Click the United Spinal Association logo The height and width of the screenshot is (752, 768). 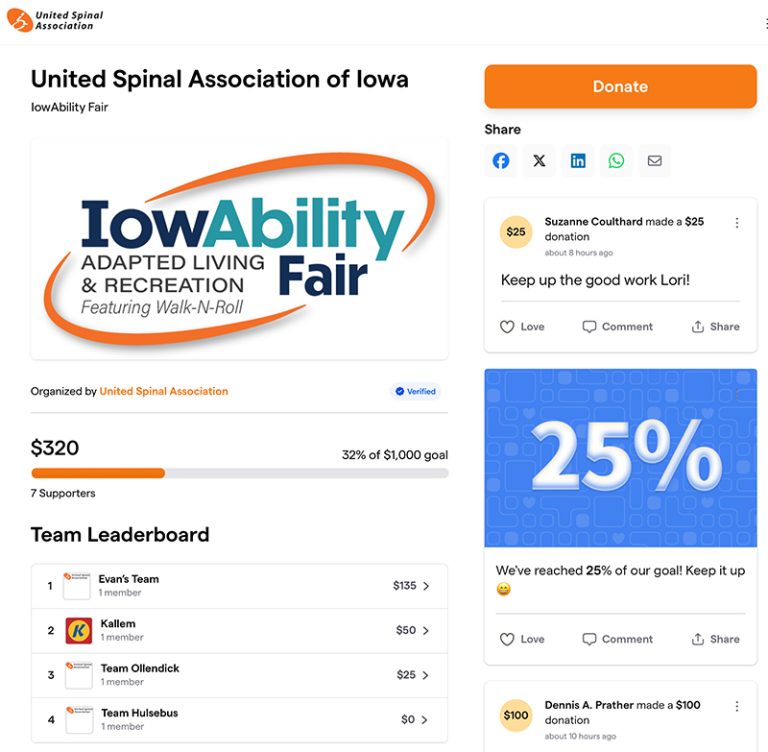[x=56, y=20]
